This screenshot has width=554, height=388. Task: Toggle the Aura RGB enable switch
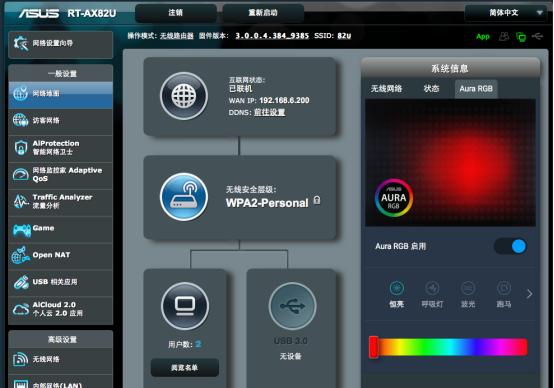point(510,246)
